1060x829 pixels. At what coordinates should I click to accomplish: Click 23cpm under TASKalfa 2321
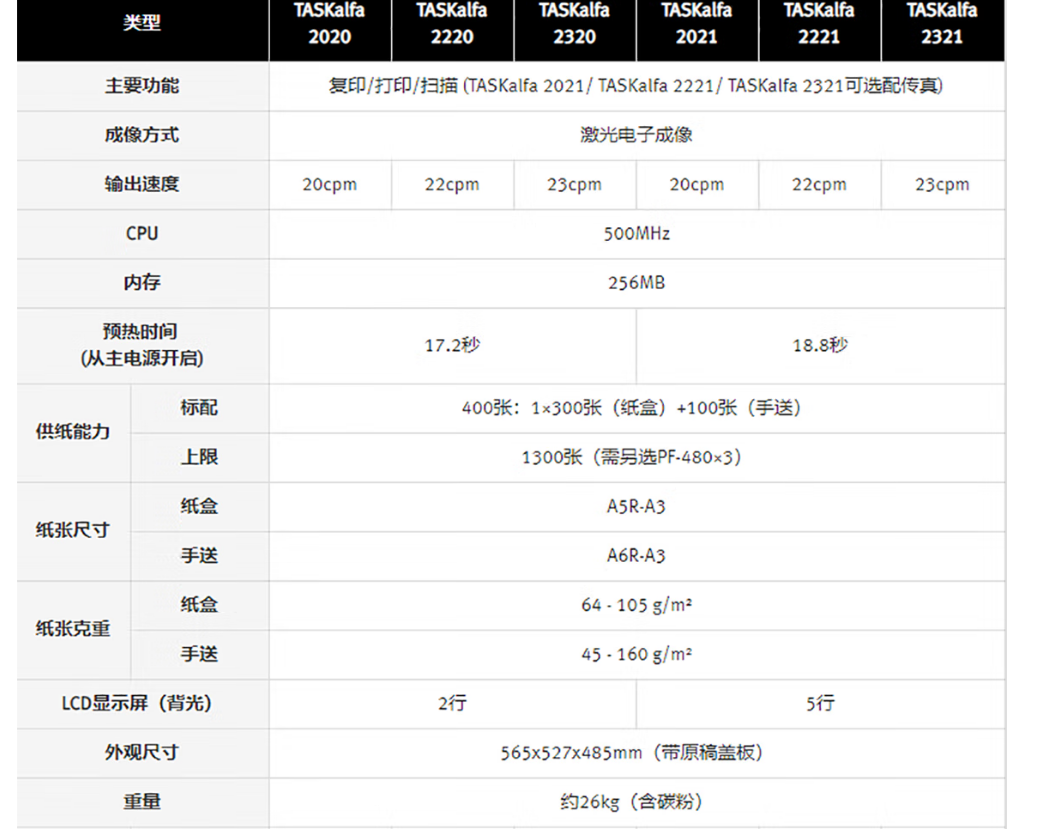pyautogui.click(x=942, y=185)
